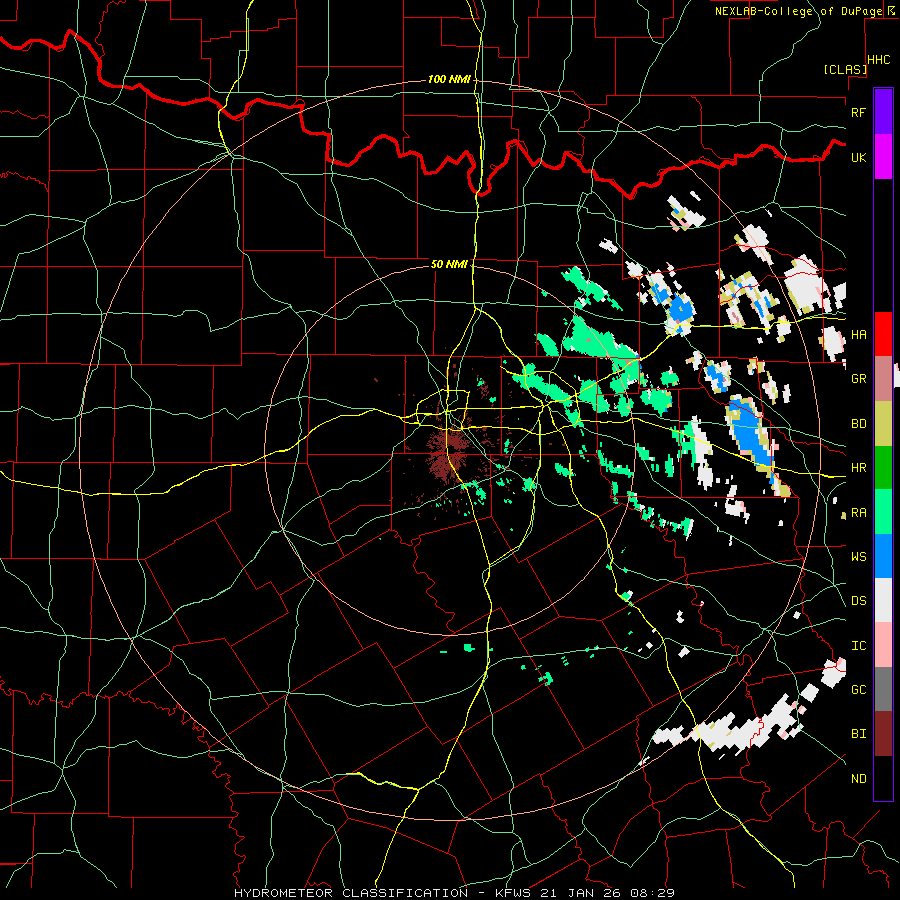Image resolution: width=900 pixels, height=900 pixels.
Task: Click the "ND" legend label
Action: pos(858,779)
